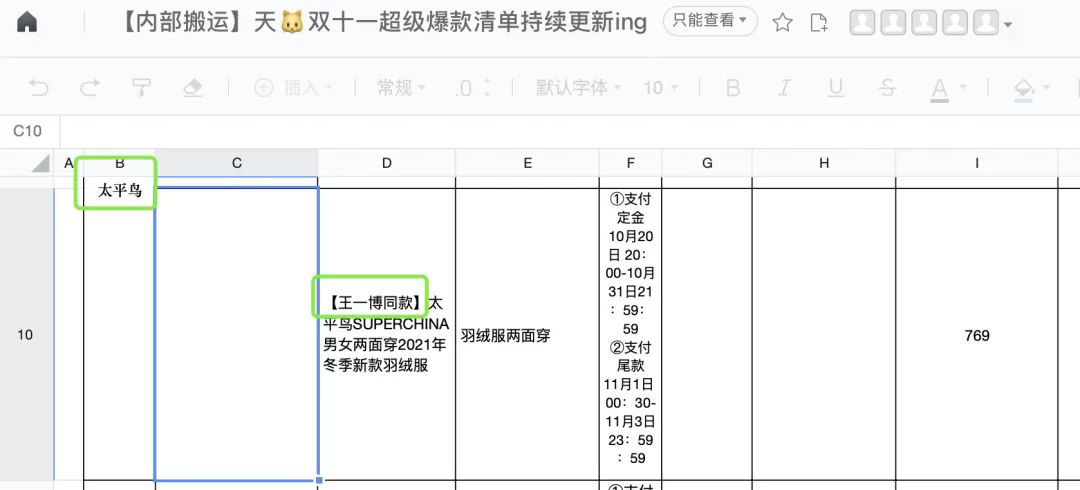This screenshot has width=1080, height=490.
Task: Select the format painter tool
Action: pos(141,88)
